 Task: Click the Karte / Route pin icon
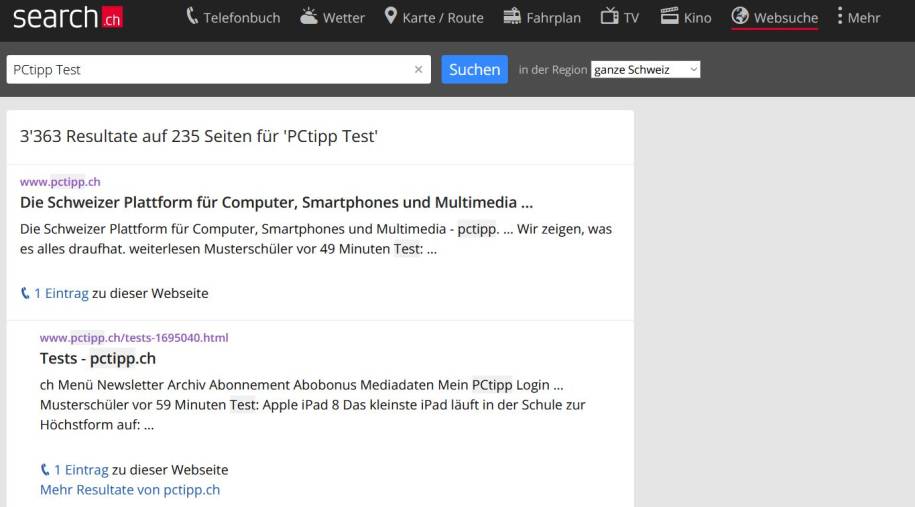click(390, 16)
